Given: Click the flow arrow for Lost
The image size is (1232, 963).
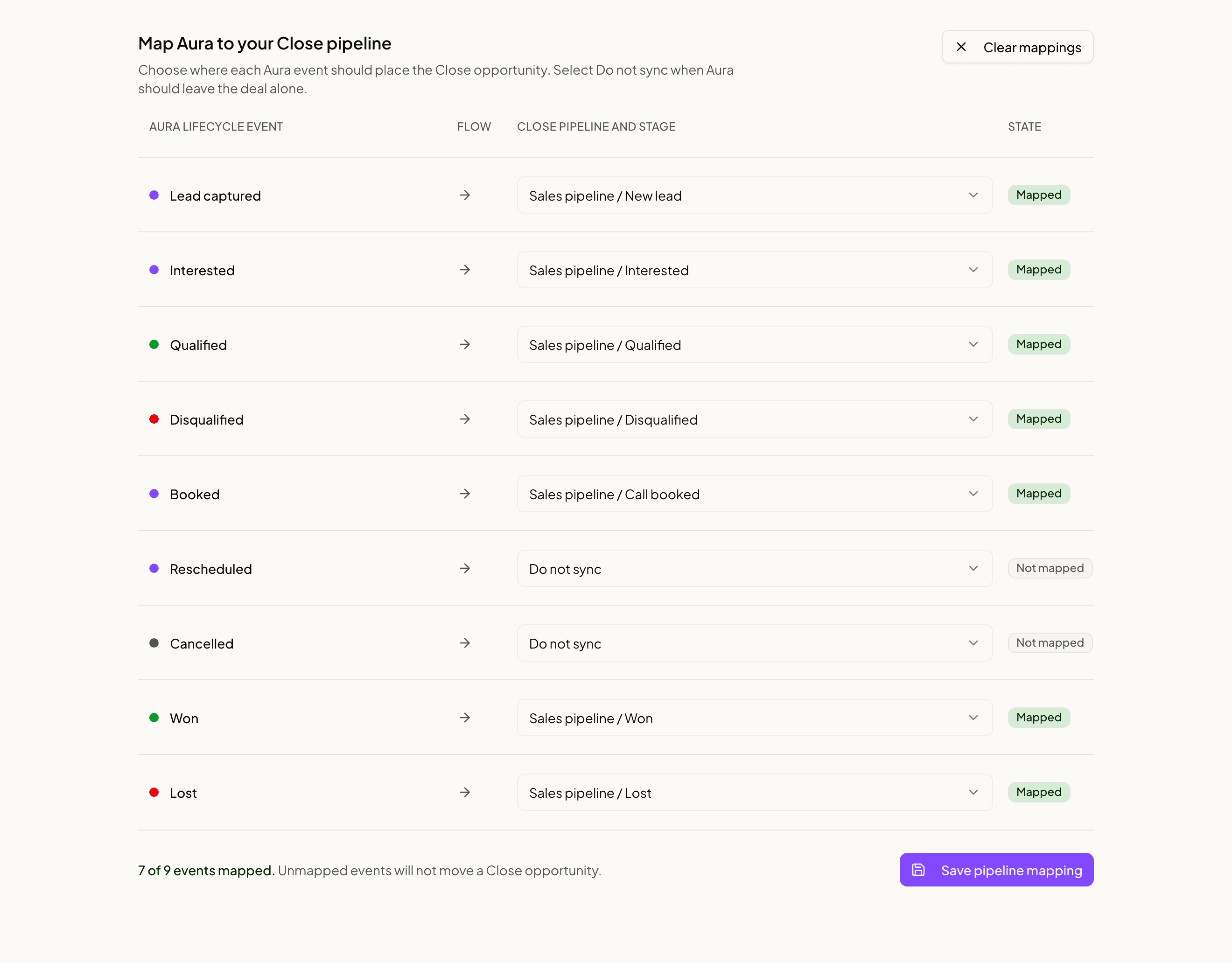Looking at the screenshot, I should (465, 792).
